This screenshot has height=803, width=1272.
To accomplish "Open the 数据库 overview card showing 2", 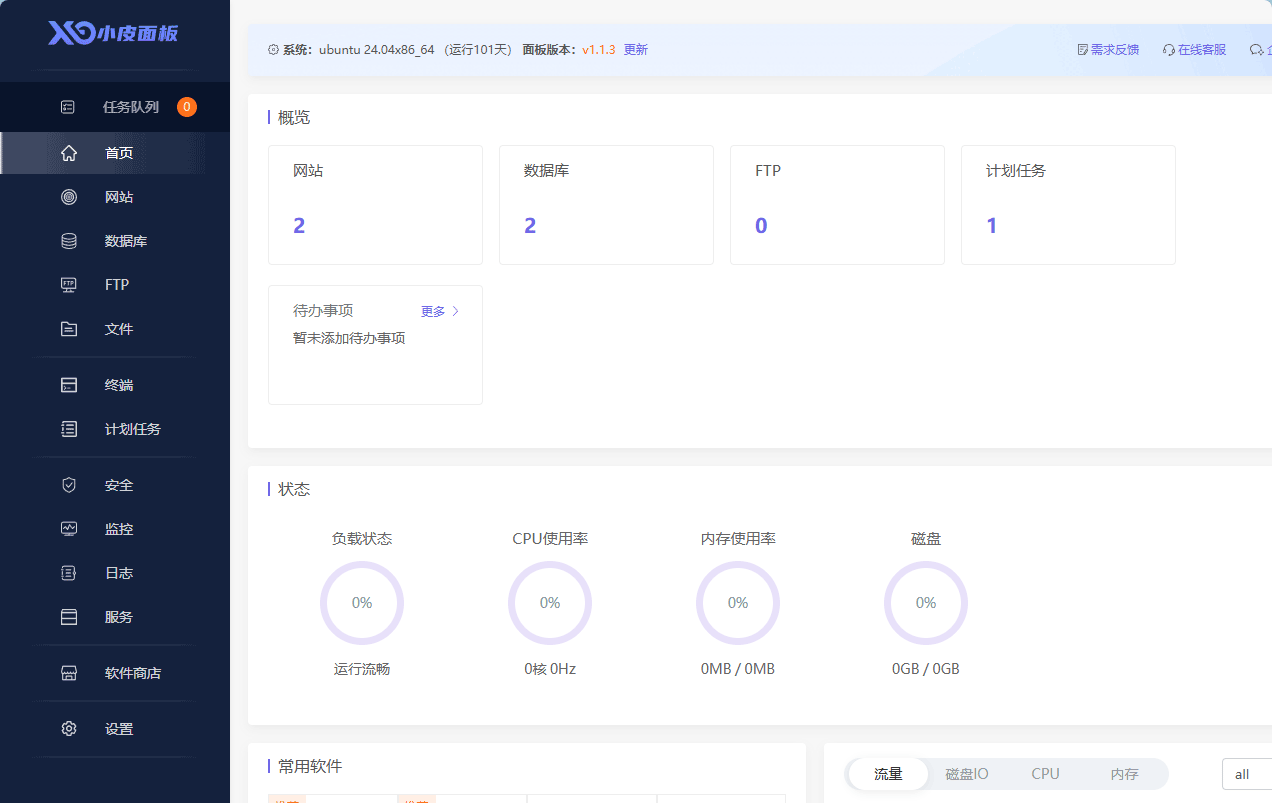I will [x=606, y=205].
